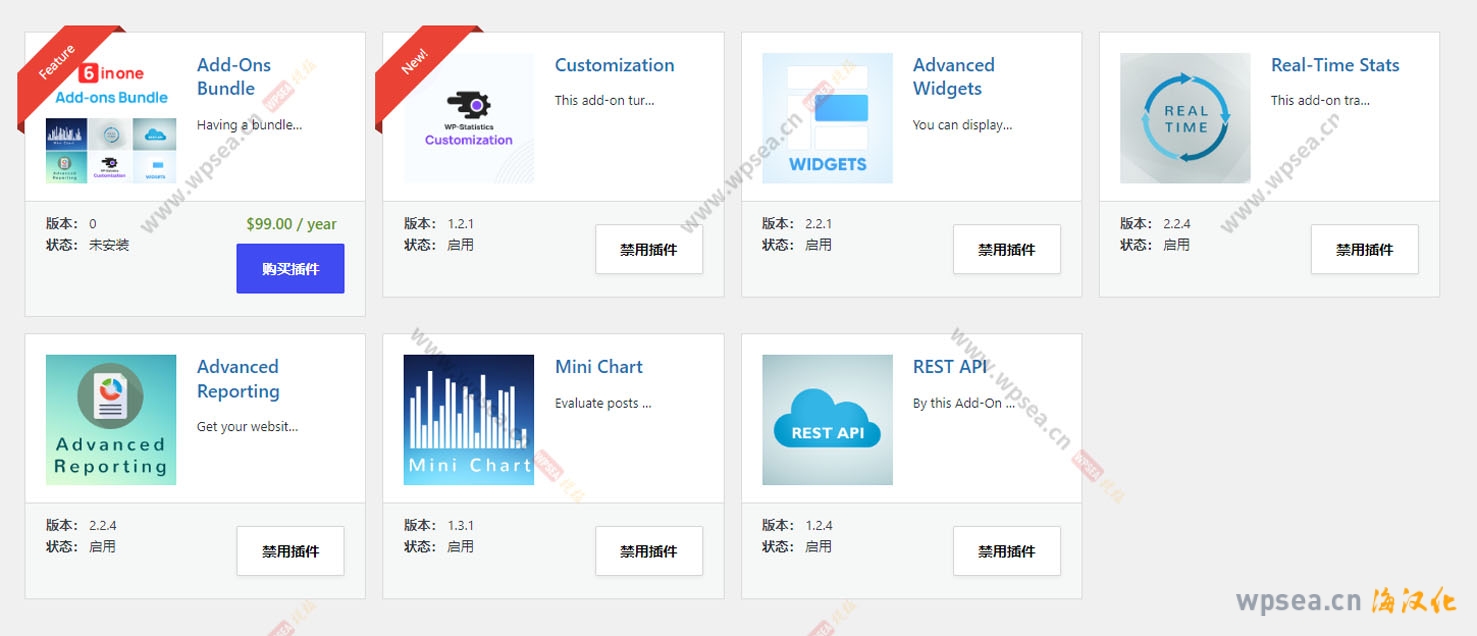Viewport: 1477px width, 636px height.
Task: Click the 启用 status on the Real-Time Stats card
Action: coord(1176,245)
